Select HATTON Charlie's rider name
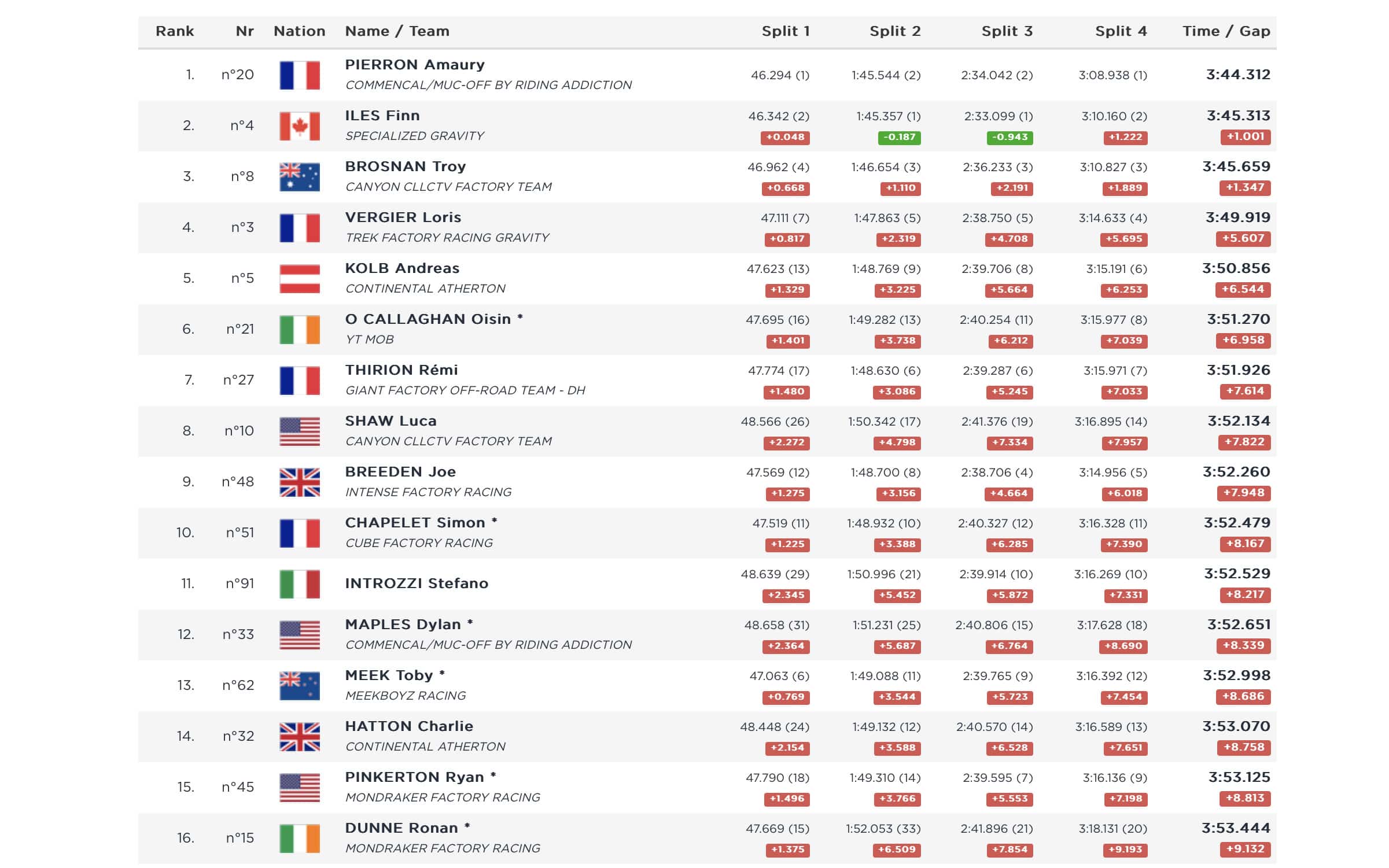Image resolution: width=1389 pixels, height=868 pixels. click(x=408, y=726)
